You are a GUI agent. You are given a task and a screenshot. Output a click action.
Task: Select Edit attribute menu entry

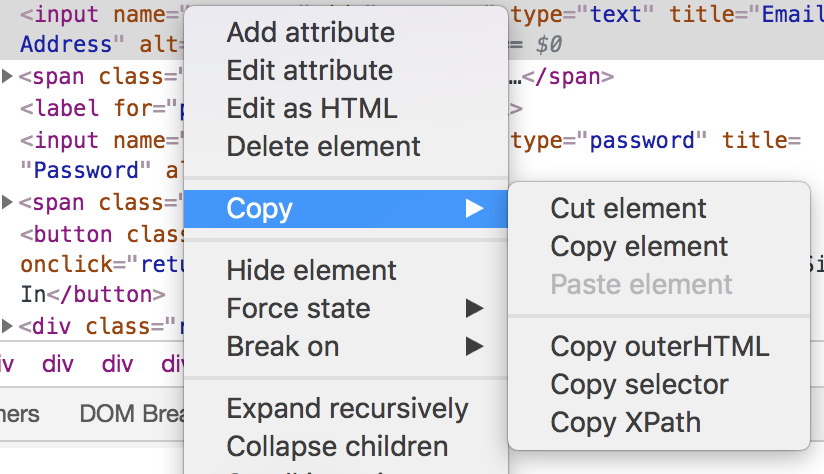point(345,70)
